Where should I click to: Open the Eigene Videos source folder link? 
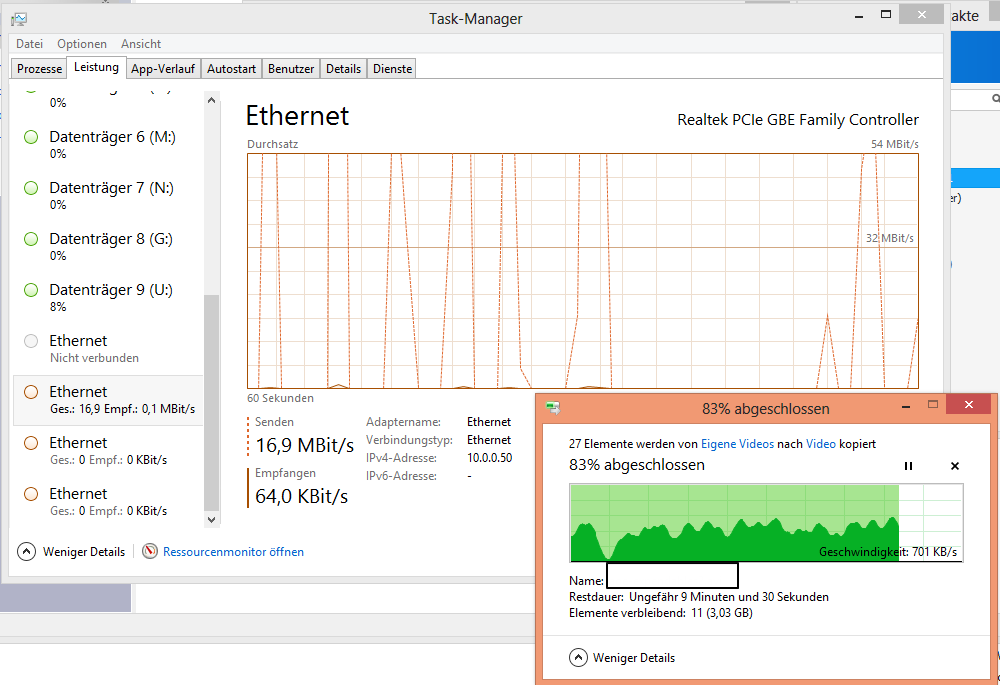coord(737,443)
